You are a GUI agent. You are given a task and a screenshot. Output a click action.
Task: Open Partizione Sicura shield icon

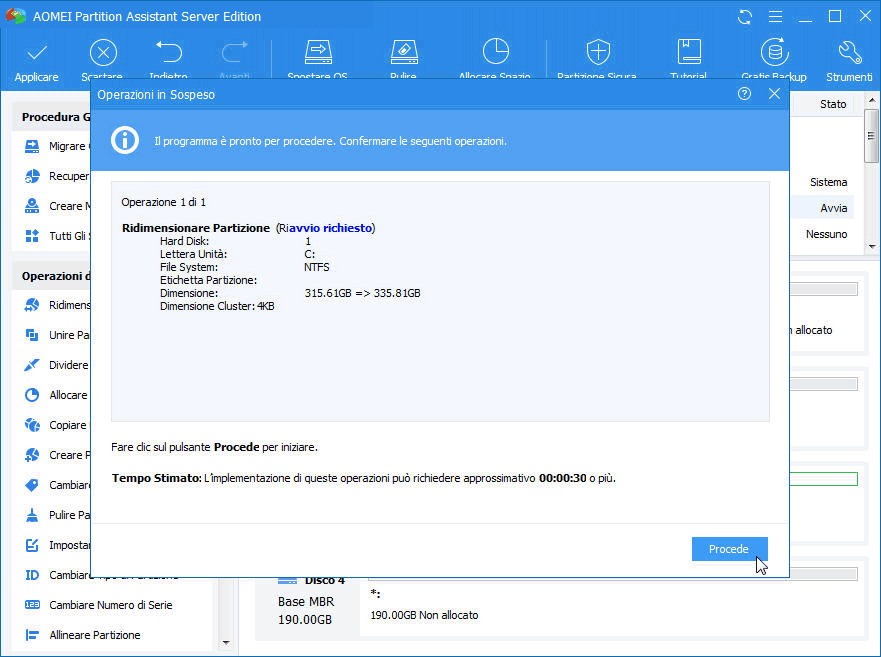click(597, 52)
